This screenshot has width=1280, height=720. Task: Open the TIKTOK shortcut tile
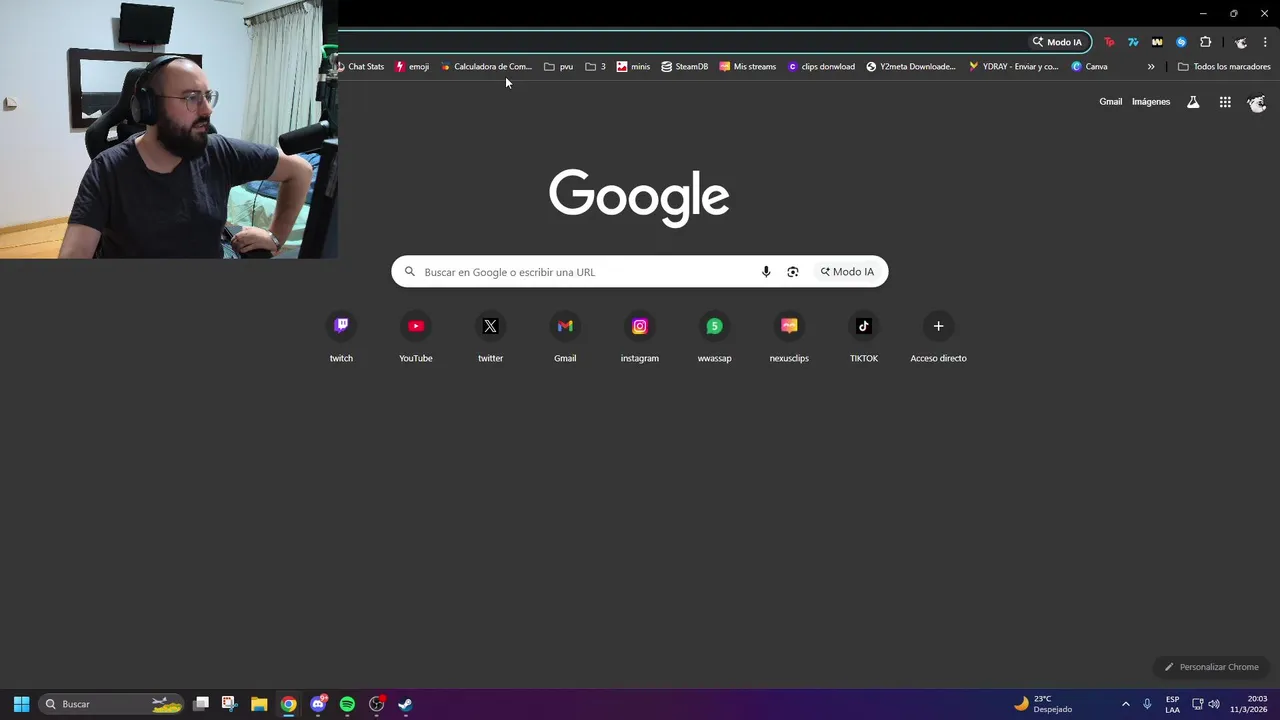tap(864, 338)
